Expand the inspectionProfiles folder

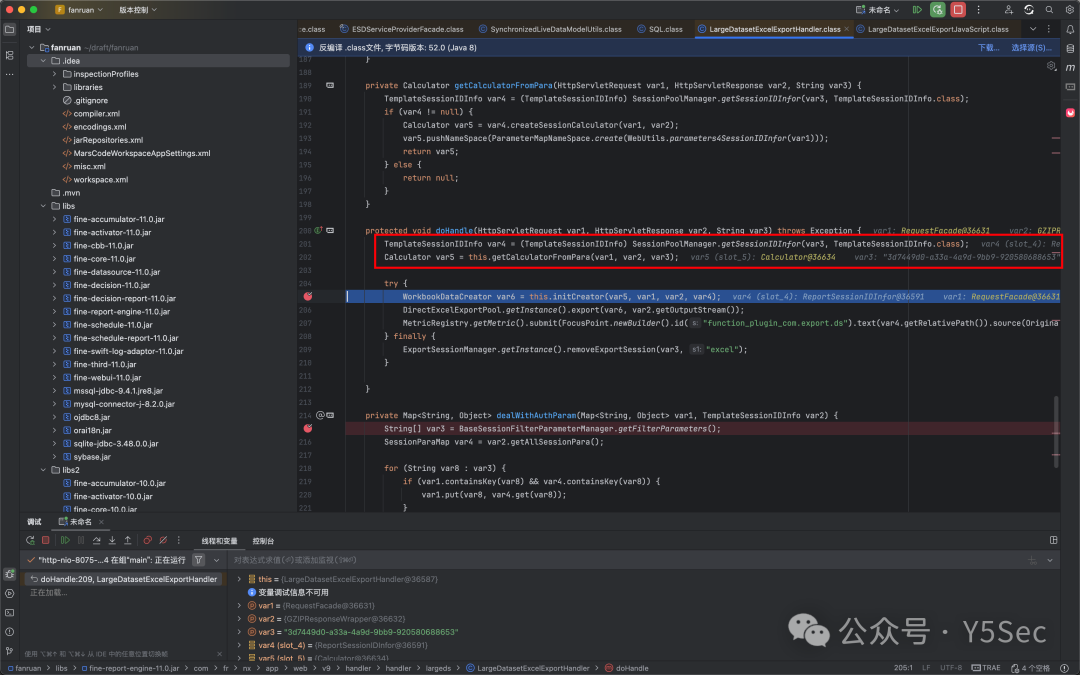[54, 74]
